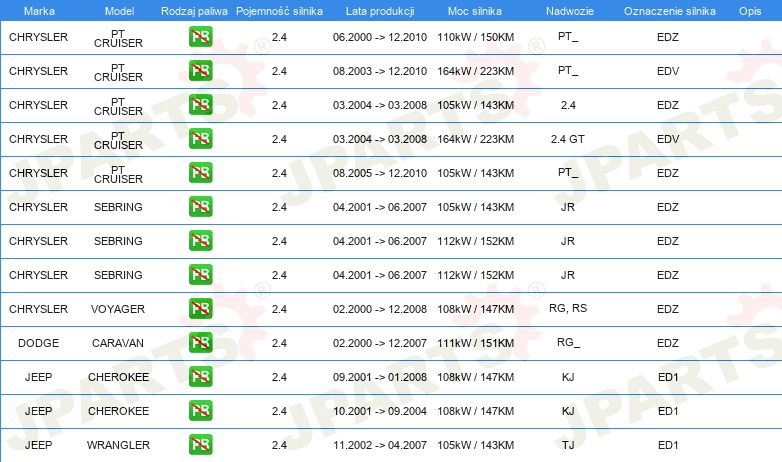Click the JR body code in the Sebring 105kW row

pos(568,207)
